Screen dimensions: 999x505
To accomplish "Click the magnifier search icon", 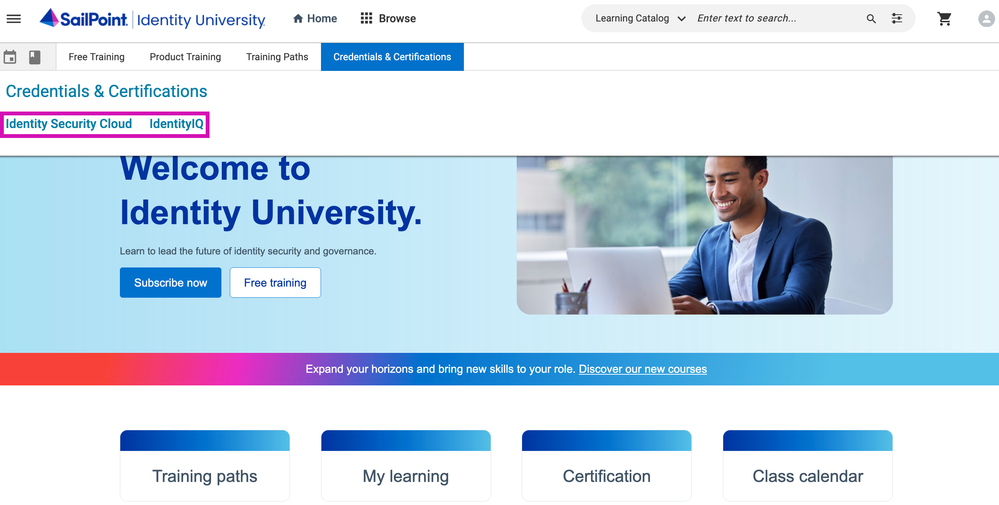I will 871,19.
